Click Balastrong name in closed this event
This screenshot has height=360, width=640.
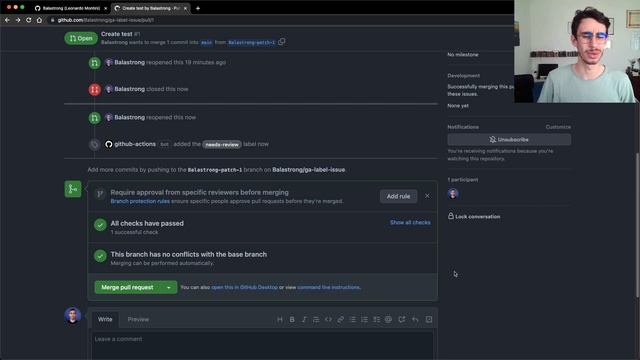(x=129, y=89)
